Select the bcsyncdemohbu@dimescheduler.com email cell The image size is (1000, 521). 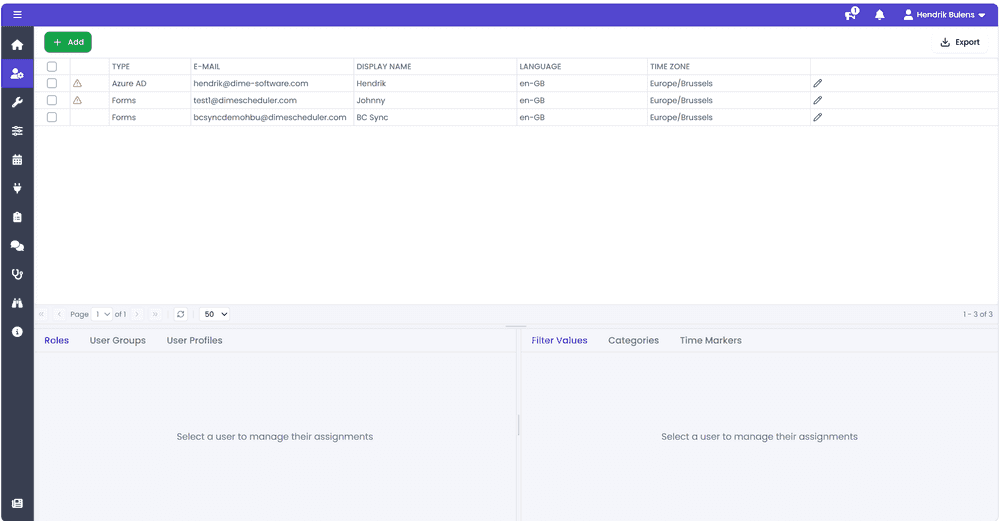[272, 117]
